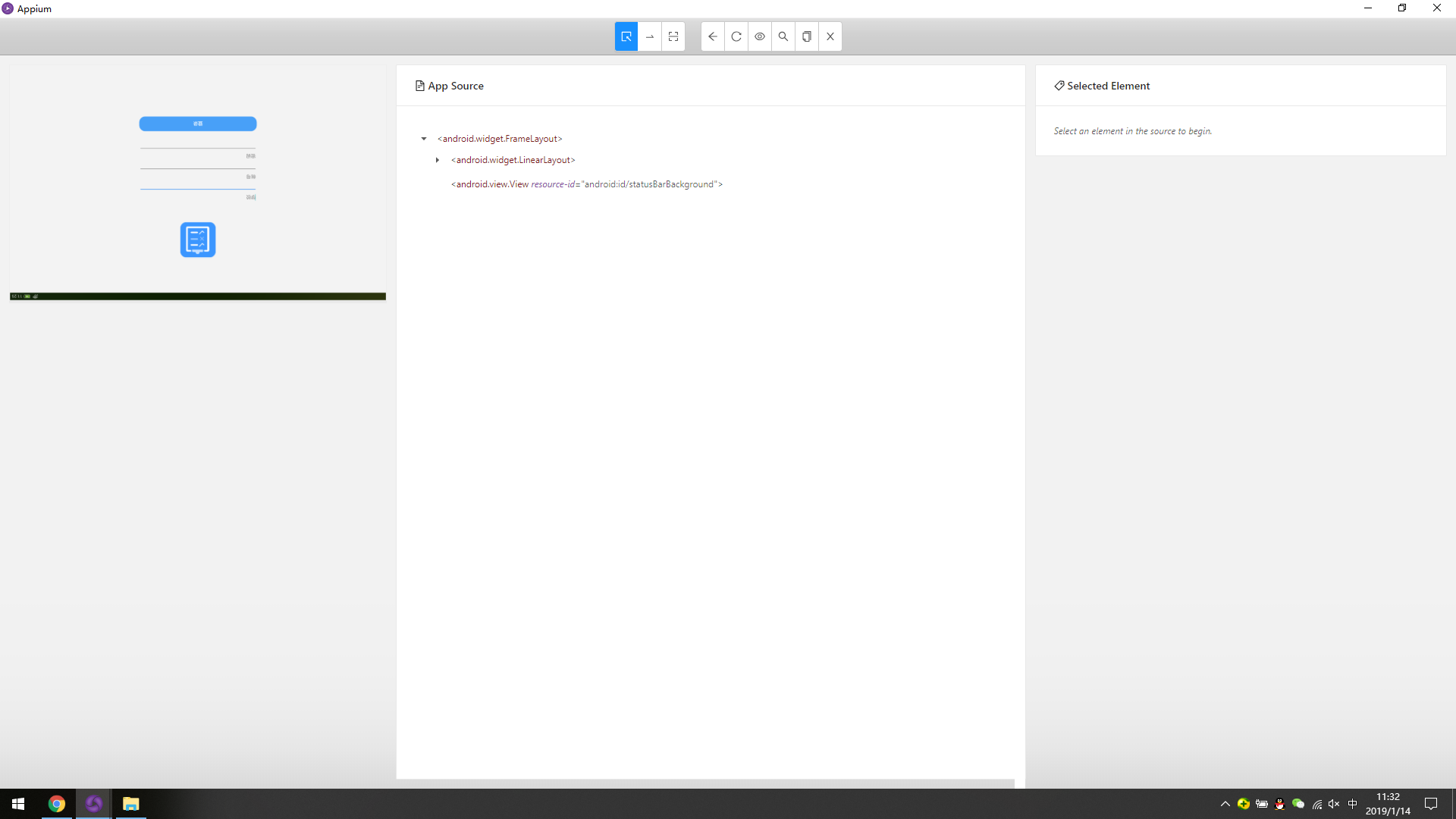Click the blue app icon in screenshot

[x=198, y=240]
